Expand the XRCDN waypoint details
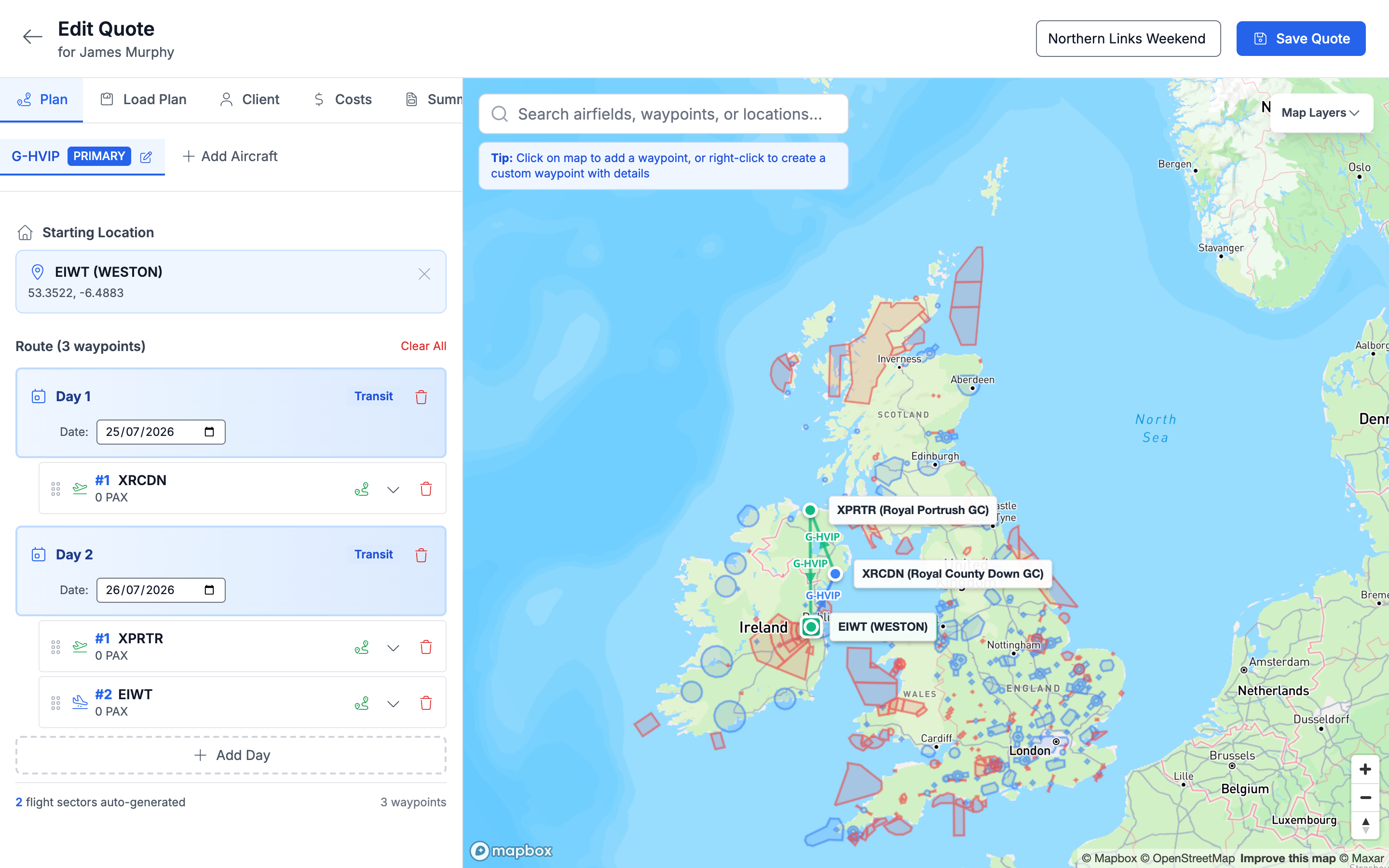This screenshot has width=1389, height=868. pyautogui.click(x=393, y=489)
